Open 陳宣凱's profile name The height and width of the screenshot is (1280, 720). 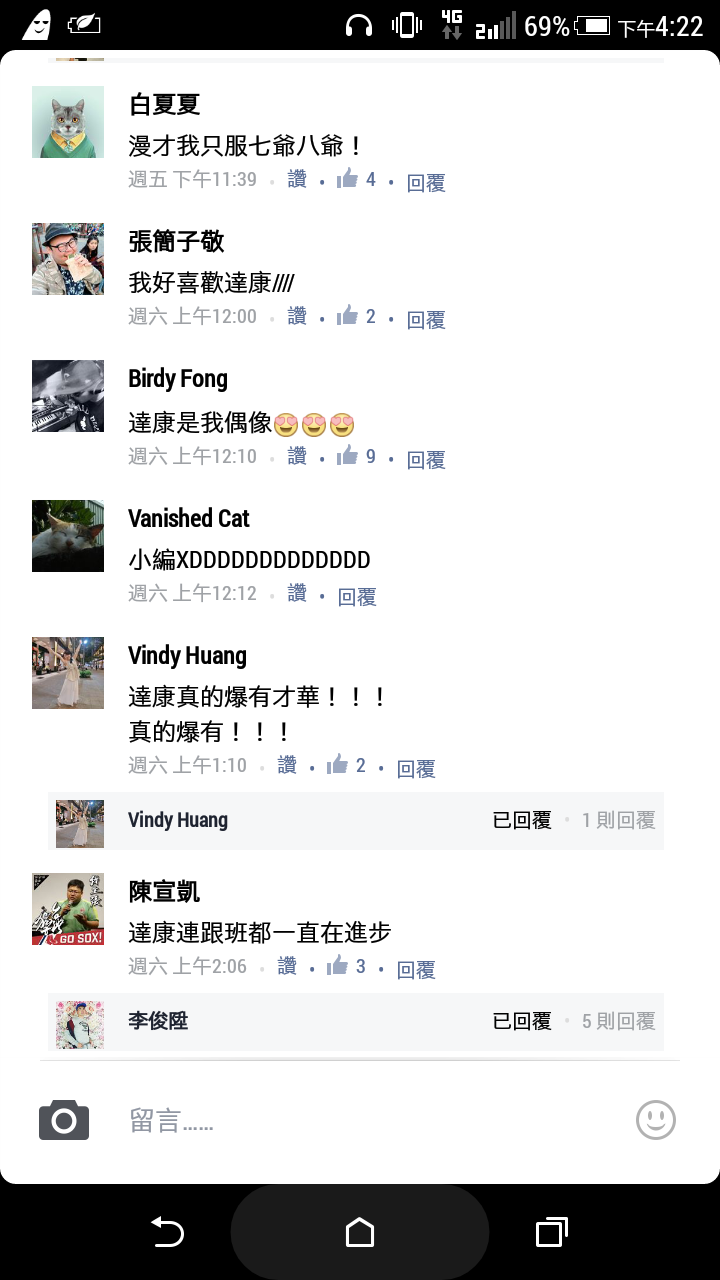click(x=164, y=891)
